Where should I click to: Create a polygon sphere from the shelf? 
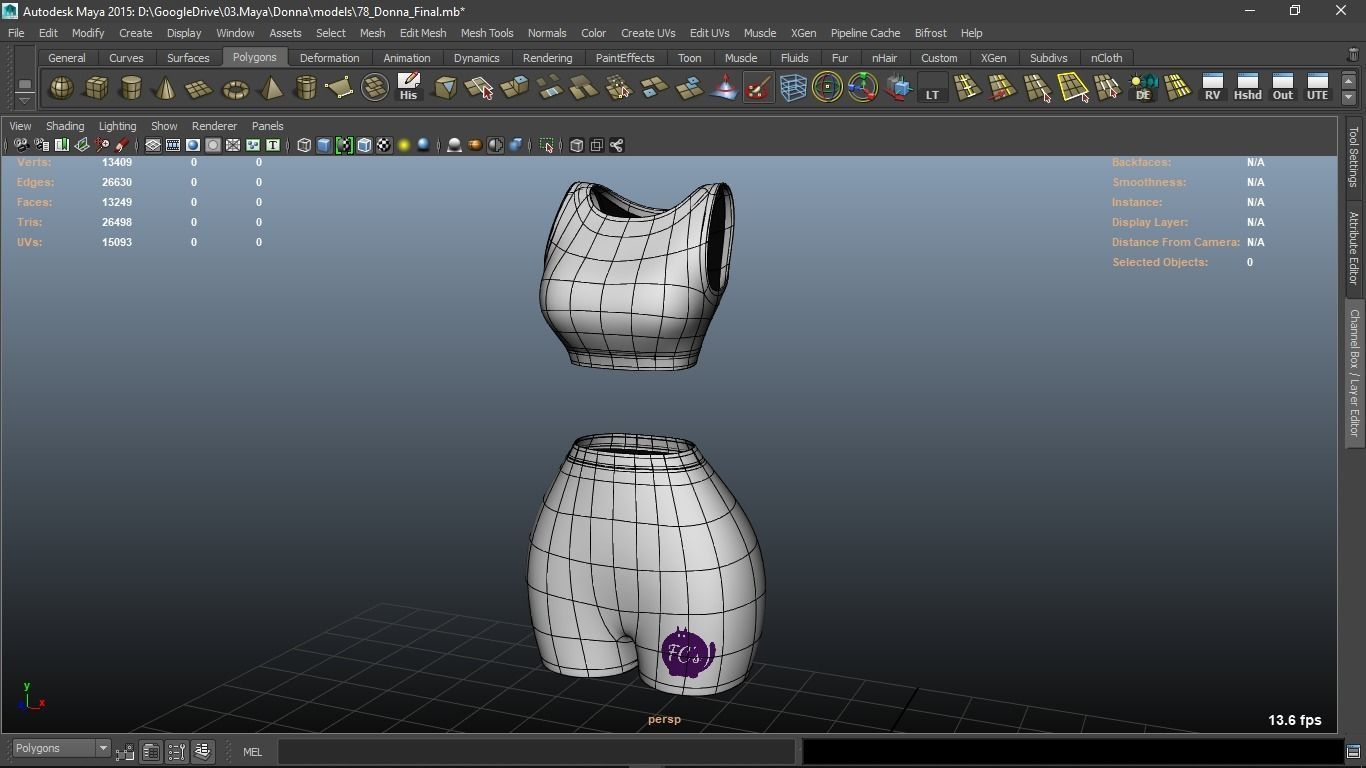[61, 88]
